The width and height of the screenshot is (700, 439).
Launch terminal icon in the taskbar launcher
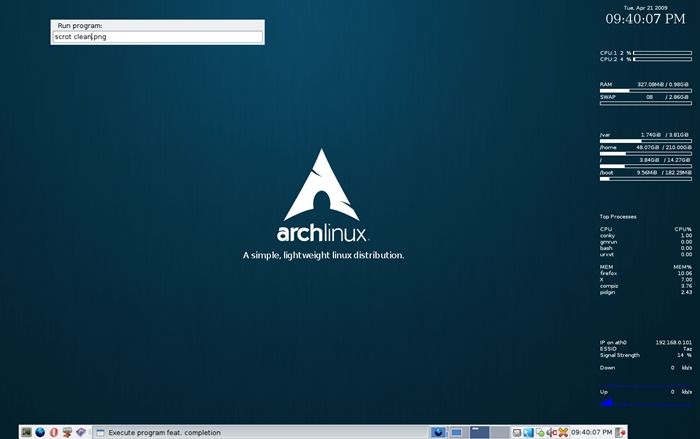27,432
